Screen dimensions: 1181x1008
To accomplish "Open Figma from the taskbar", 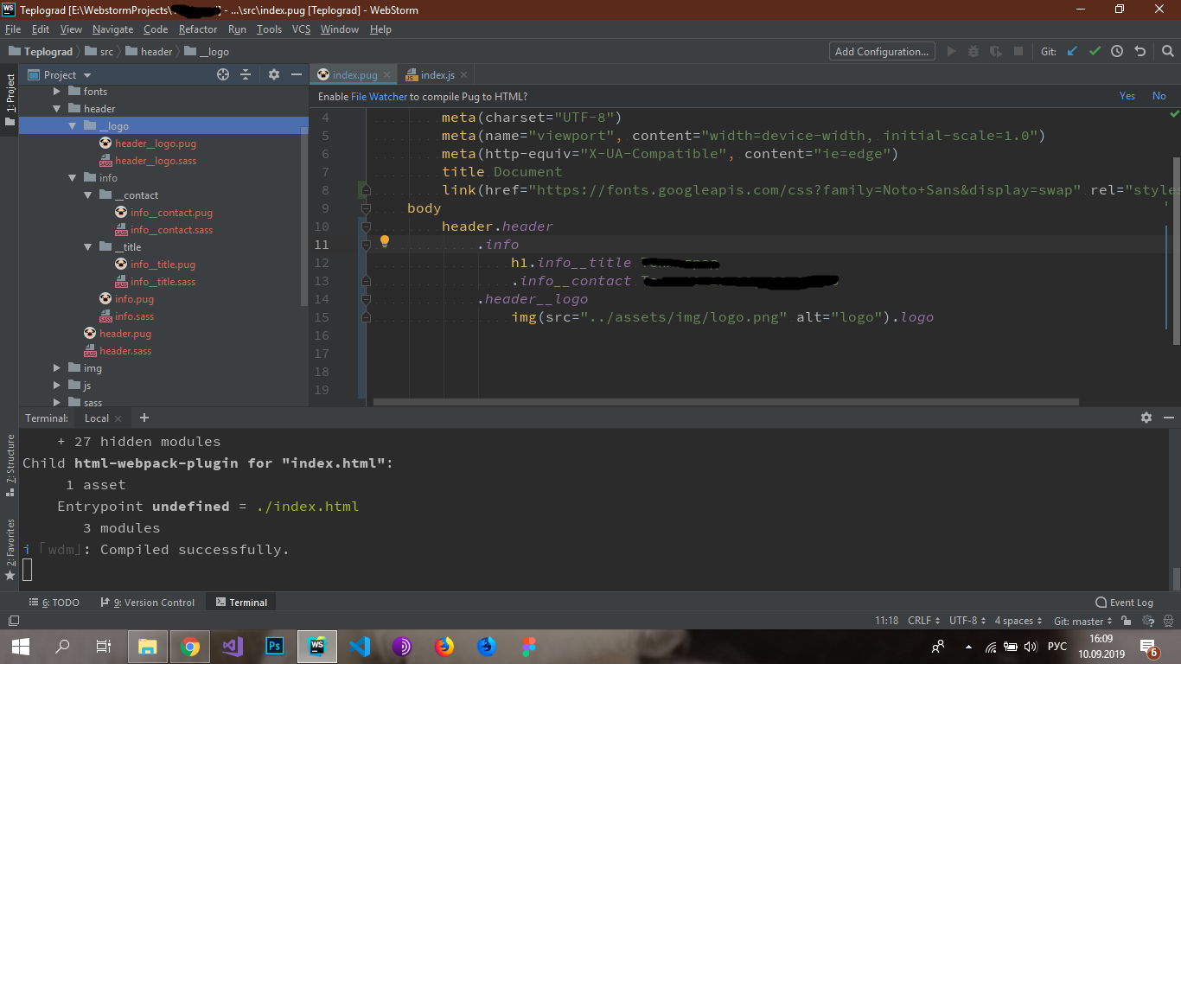I will tap(529, 646).
